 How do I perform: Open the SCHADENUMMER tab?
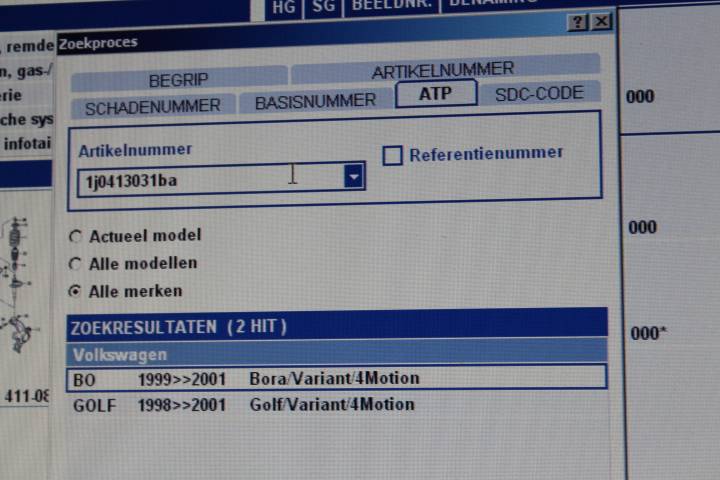pyautogui.click(x=153, y=107)
